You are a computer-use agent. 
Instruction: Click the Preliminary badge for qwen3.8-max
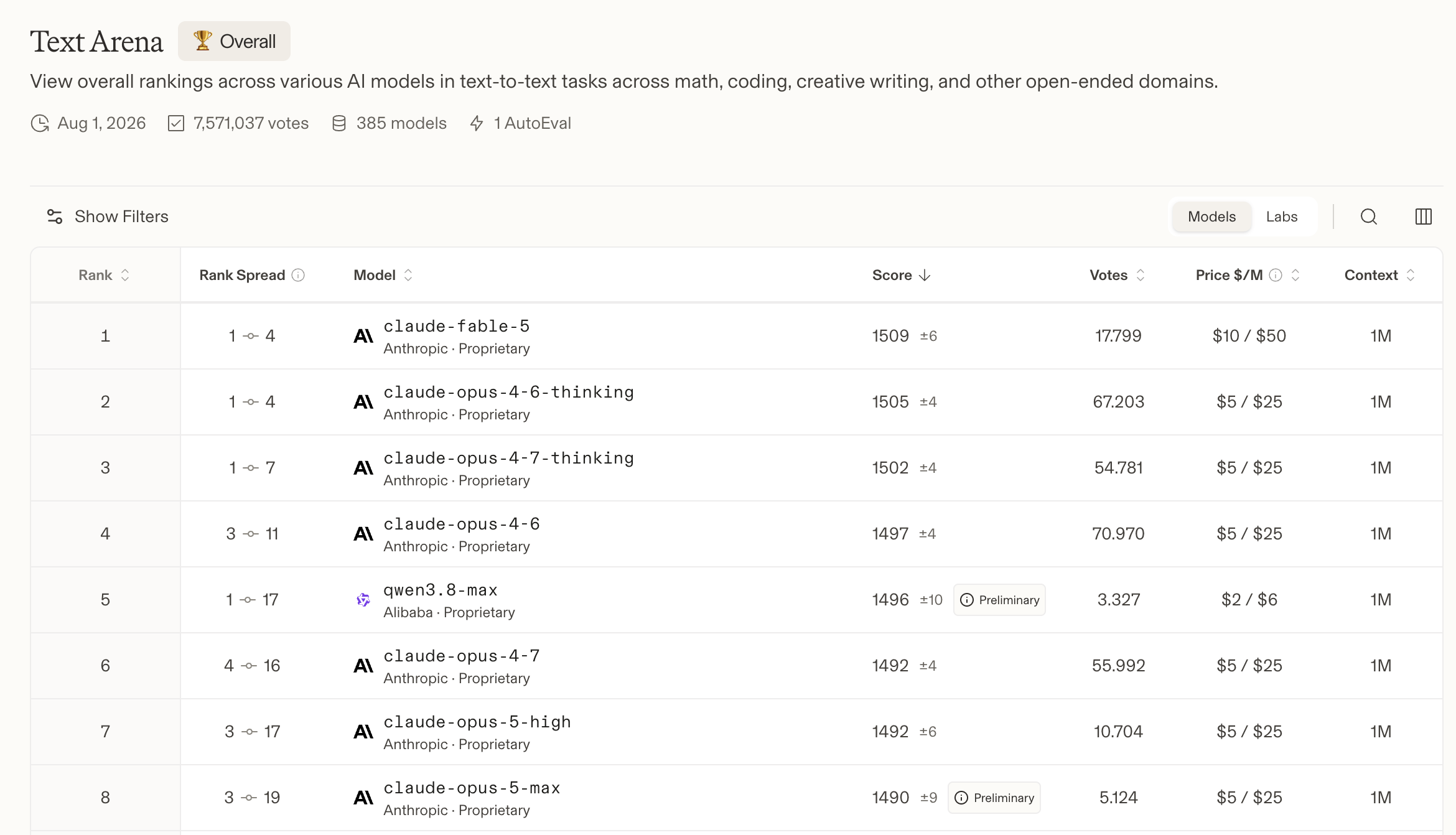pyautogui.click(x=999, y=600)
